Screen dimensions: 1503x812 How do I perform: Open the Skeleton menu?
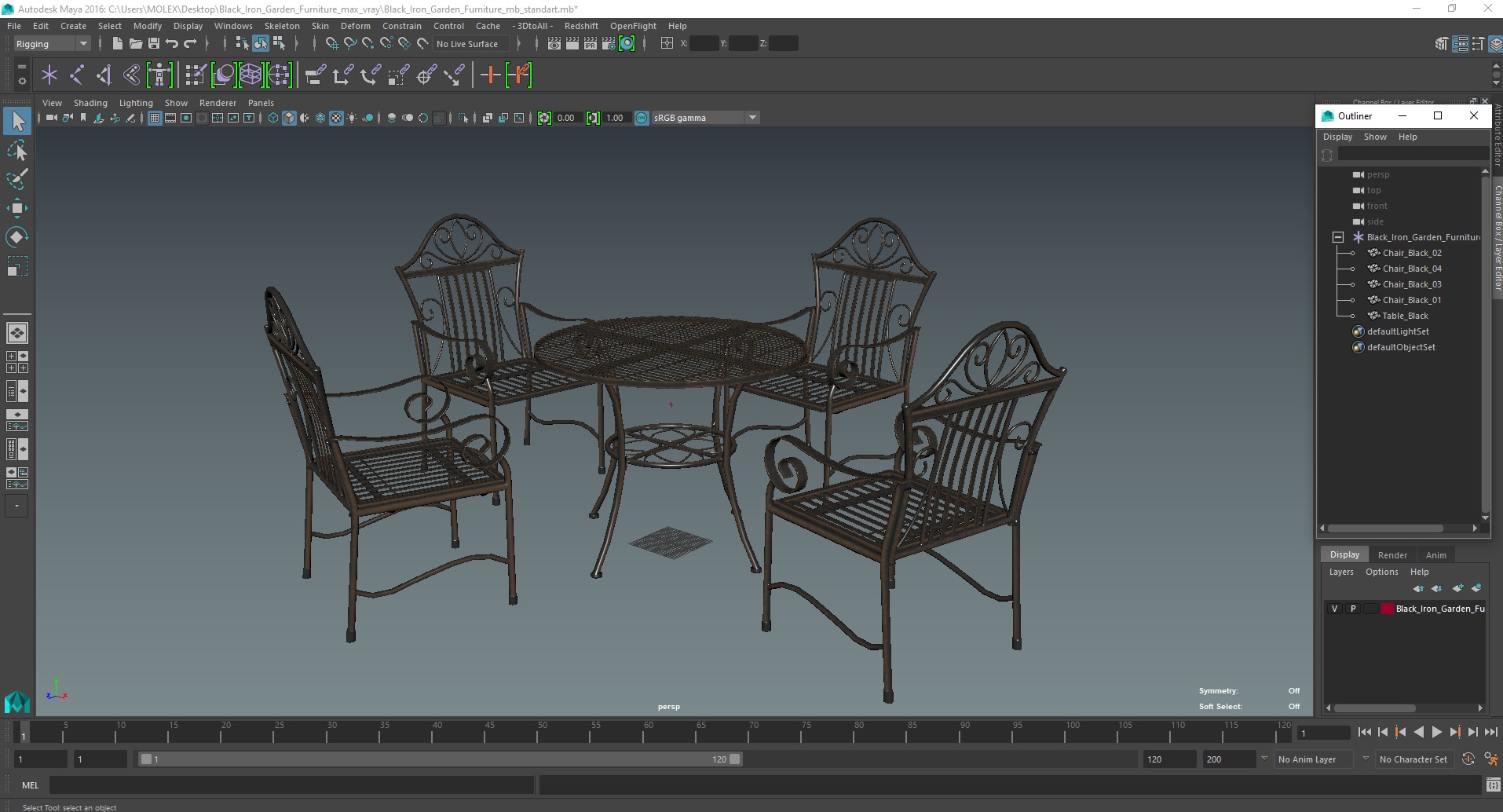tap(281, 26)
